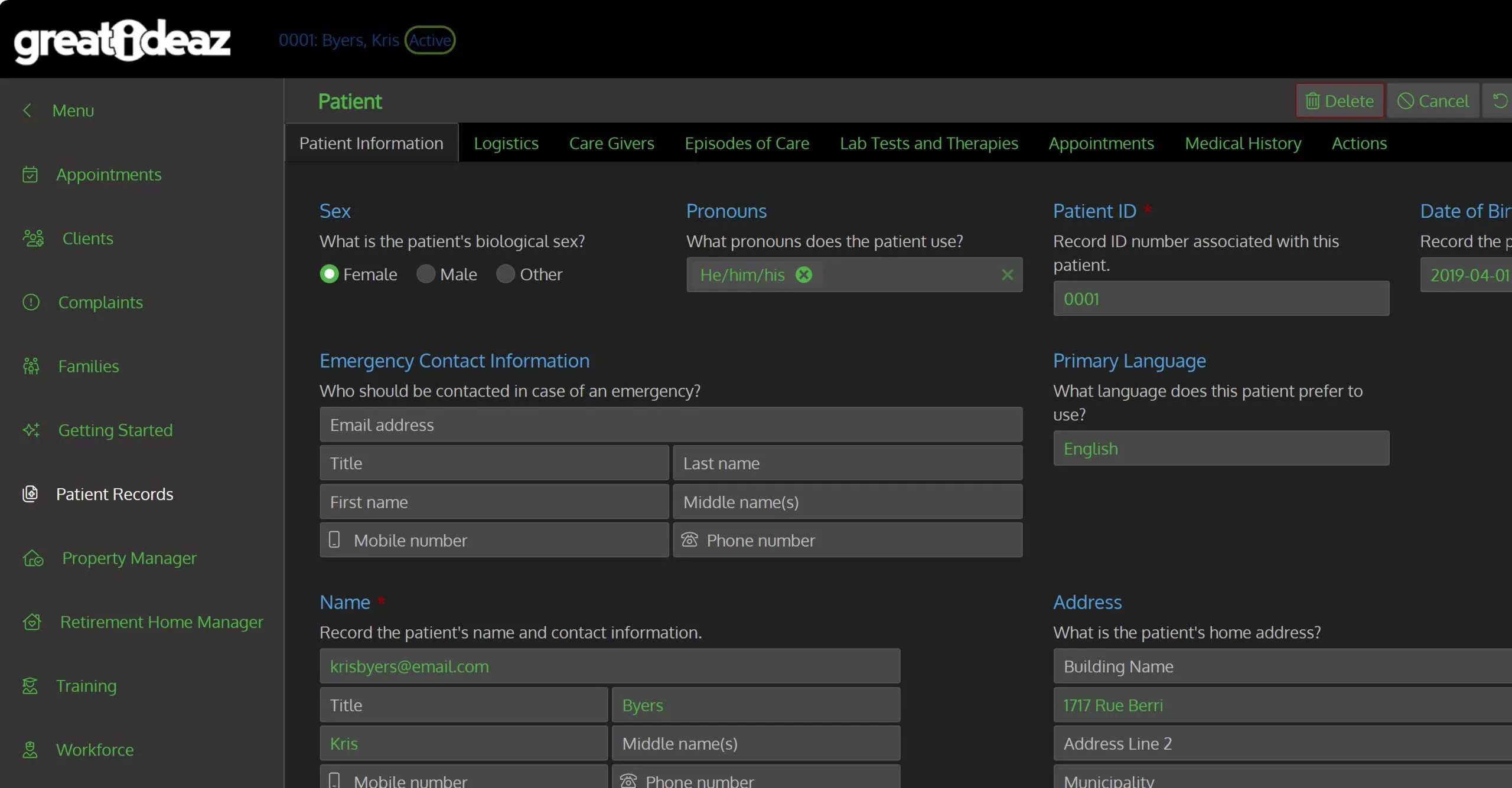The height and width of the screenshot is (788, 1512).
Task: Switch to the Patient Information tab
Action: tap(371, 143)
